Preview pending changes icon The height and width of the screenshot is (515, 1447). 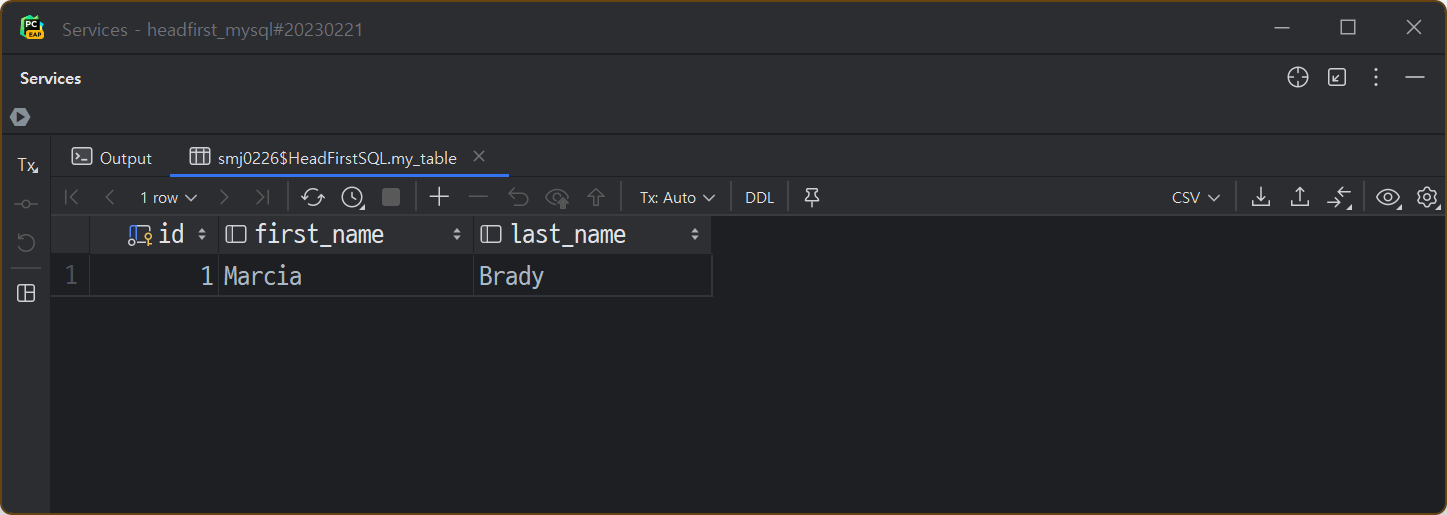(557, 197)
